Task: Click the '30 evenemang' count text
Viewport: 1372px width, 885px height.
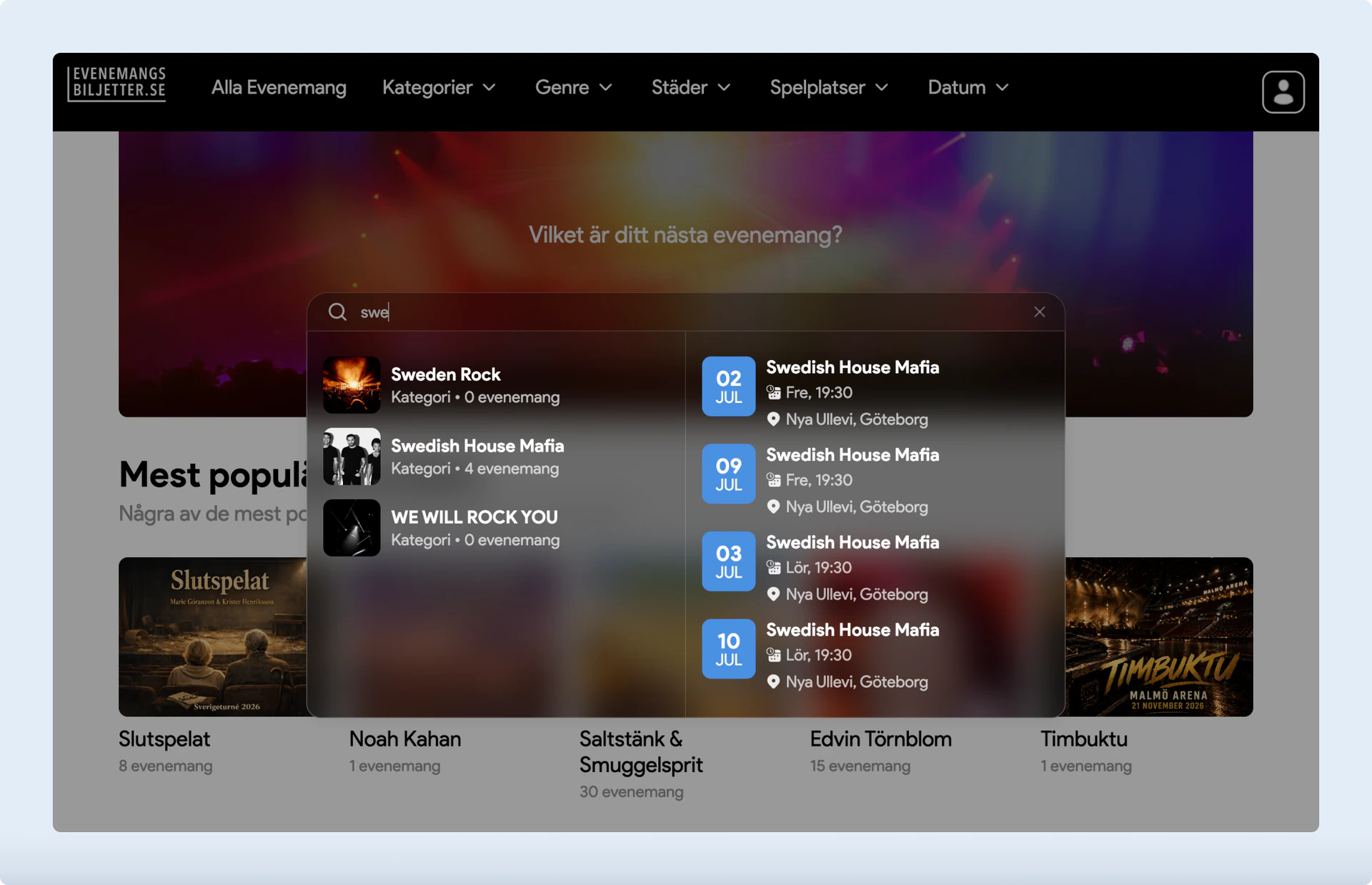Action: [x=632, y=791]
